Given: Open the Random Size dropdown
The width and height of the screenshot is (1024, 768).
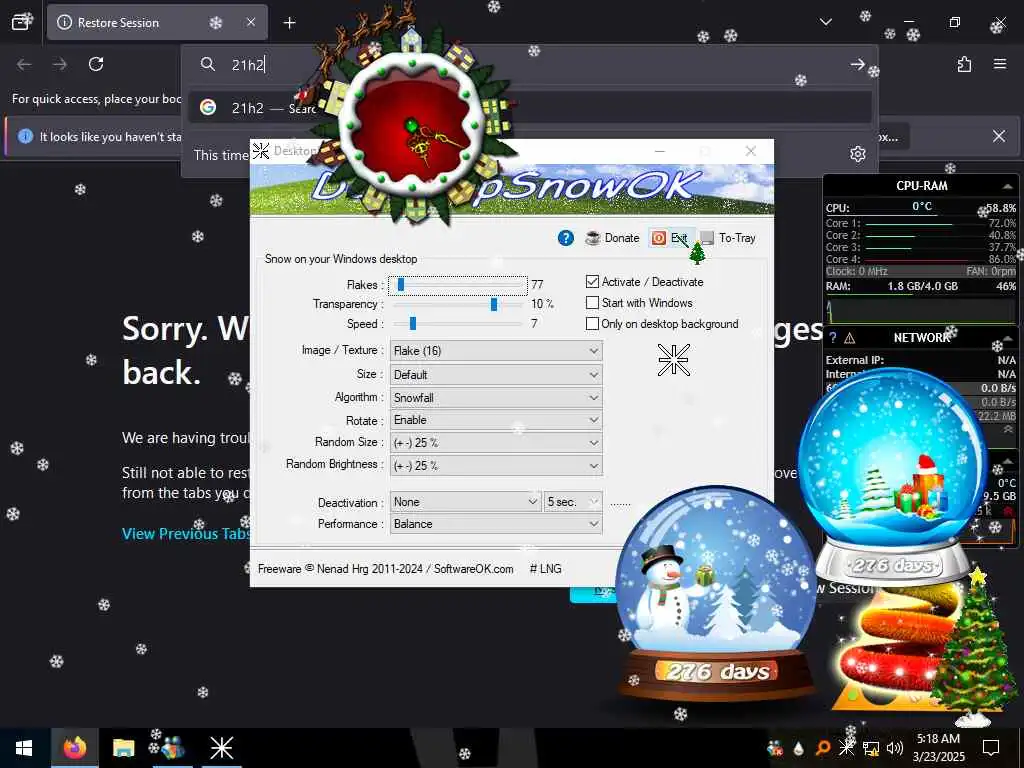Looking at the screenshot, I should (x=496, y=442).
